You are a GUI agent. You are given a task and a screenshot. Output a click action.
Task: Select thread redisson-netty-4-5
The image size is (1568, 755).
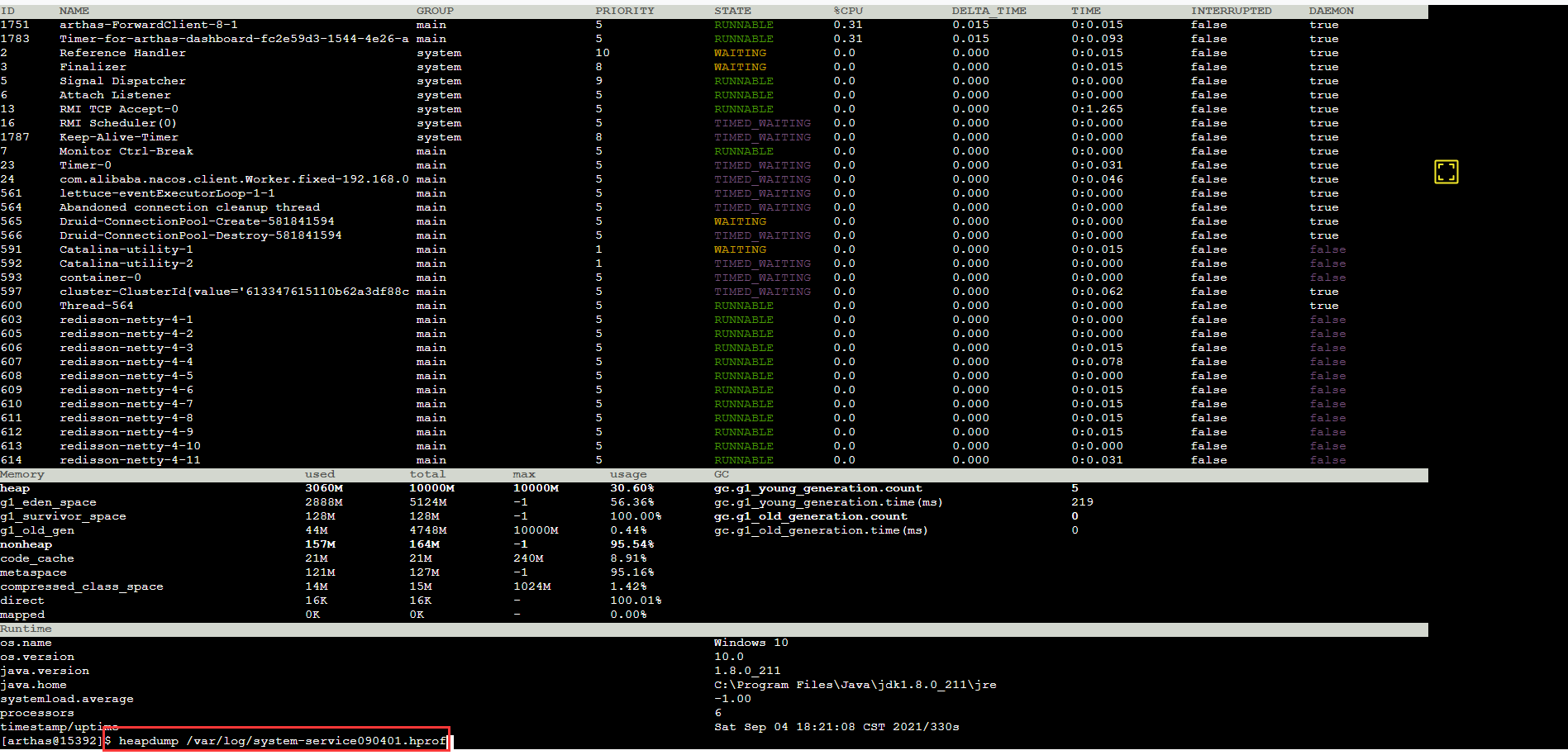126,376
